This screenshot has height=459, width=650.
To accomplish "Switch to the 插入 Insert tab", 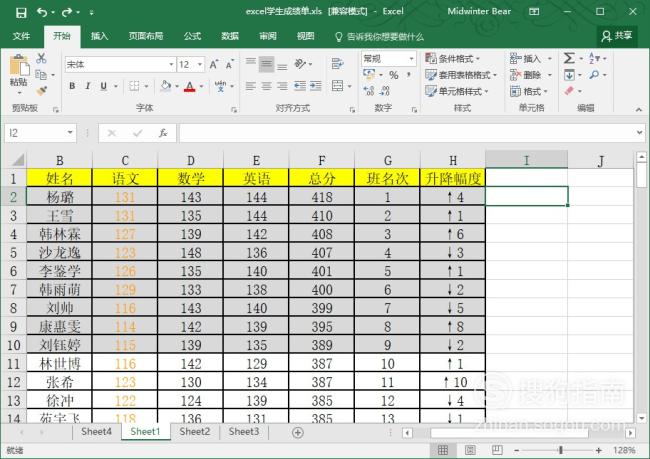I will click(x=99, y=36).
